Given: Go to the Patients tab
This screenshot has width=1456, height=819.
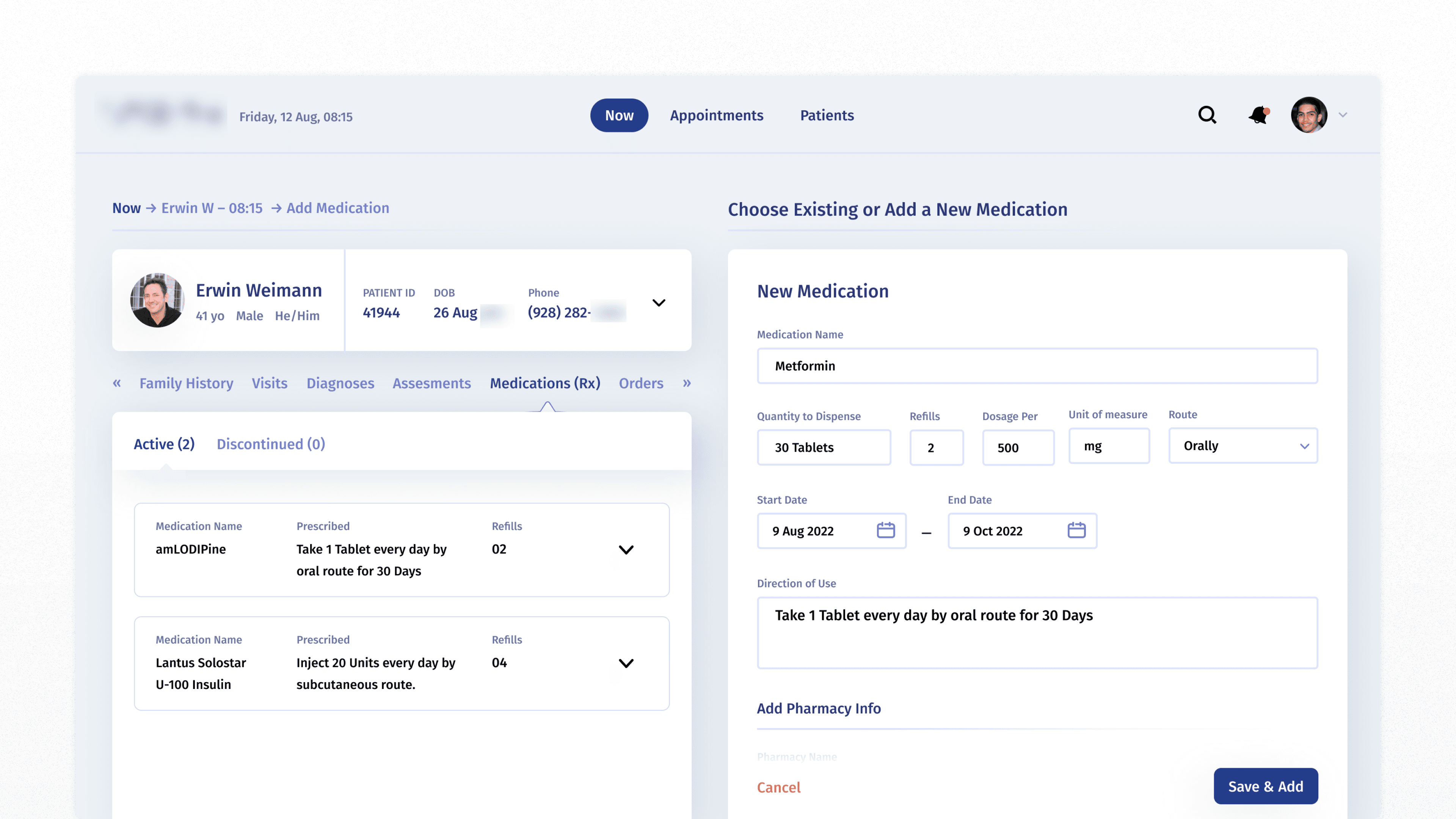Looking at the screenshot, I should [827, 115].
